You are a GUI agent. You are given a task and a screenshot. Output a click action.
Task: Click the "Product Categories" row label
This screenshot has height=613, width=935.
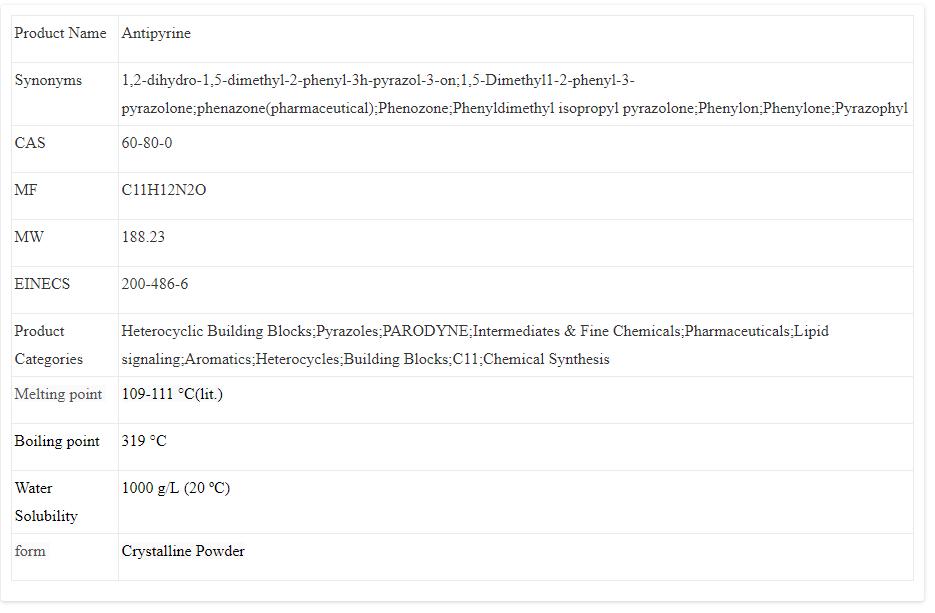pos(48,345)
